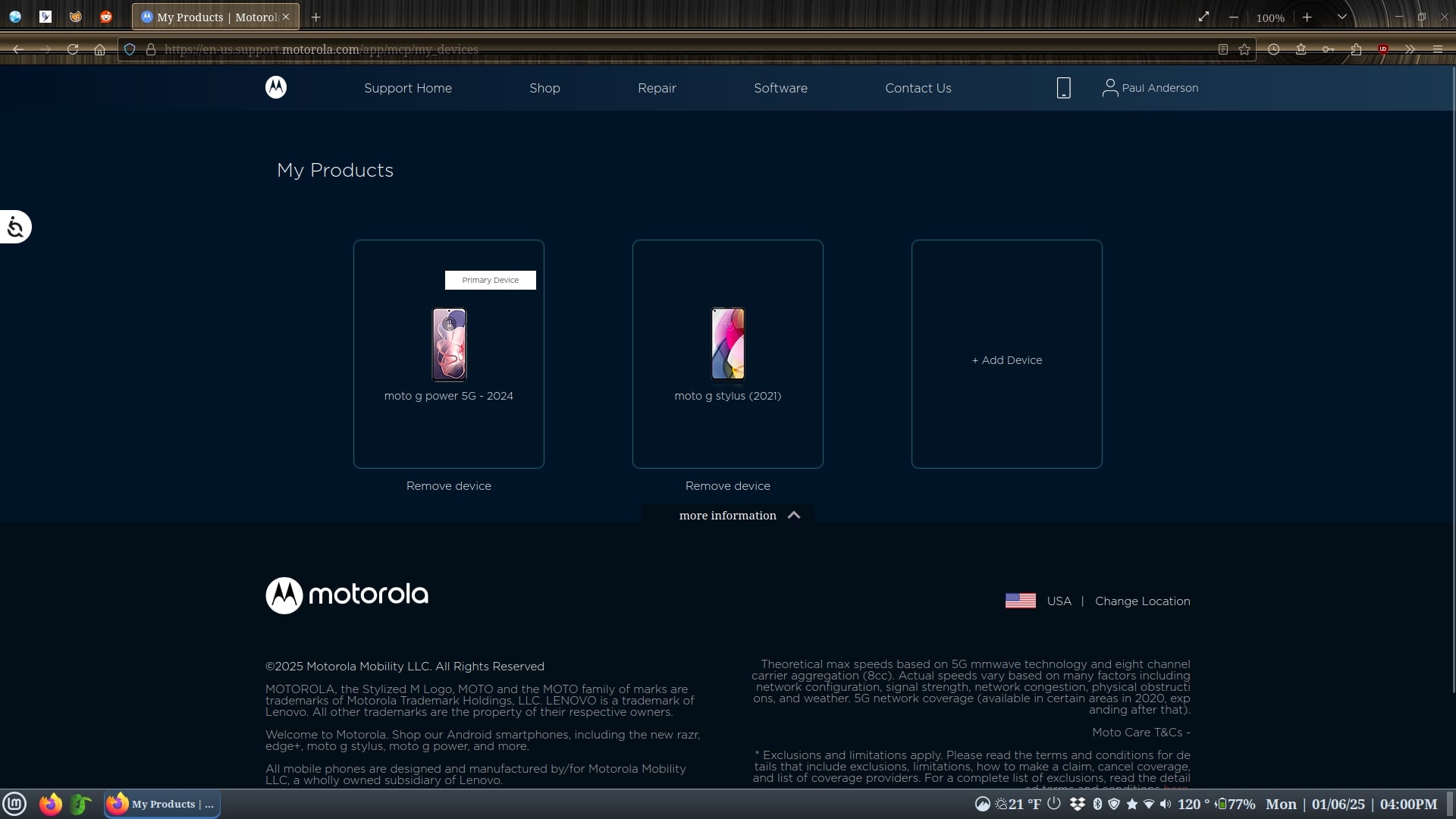
Task: Toggle reader view icon in address bar
Action: (1223, 49)
